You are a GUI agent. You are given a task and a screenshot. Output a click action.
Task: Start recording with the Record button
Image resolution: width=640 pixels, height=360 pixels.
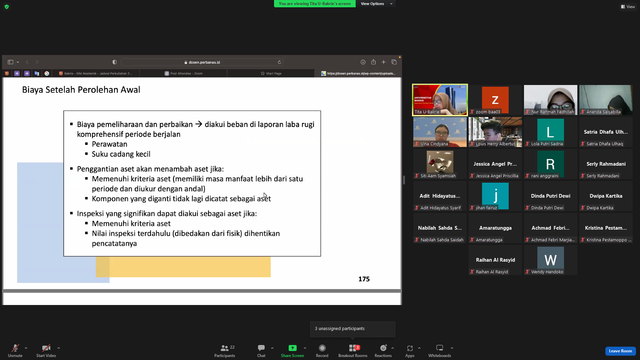coord(322,350)
